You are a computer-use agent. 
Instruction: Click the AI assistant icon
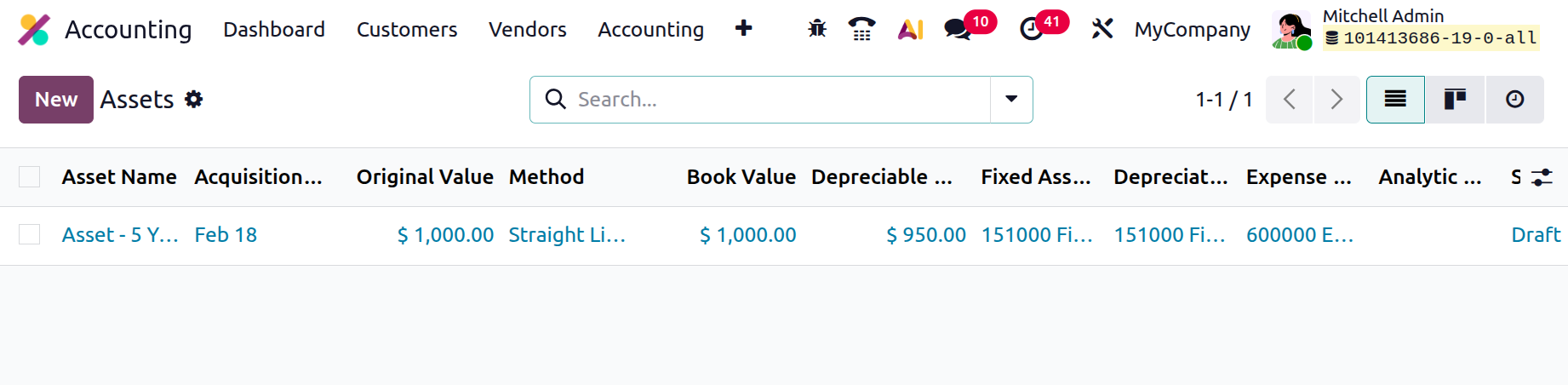pos(910,29)
